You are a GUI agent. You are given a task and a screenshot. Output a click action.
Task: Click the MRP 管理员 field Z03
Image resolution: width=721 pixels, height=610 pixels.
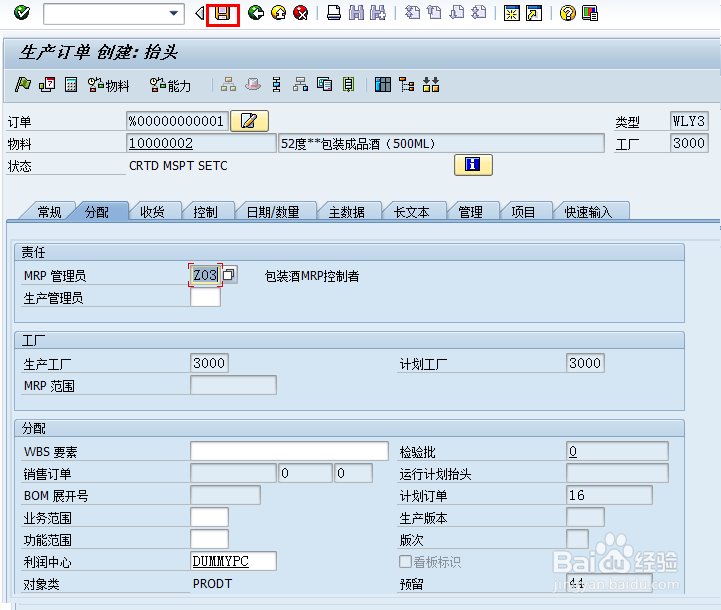tap(205, 275)
